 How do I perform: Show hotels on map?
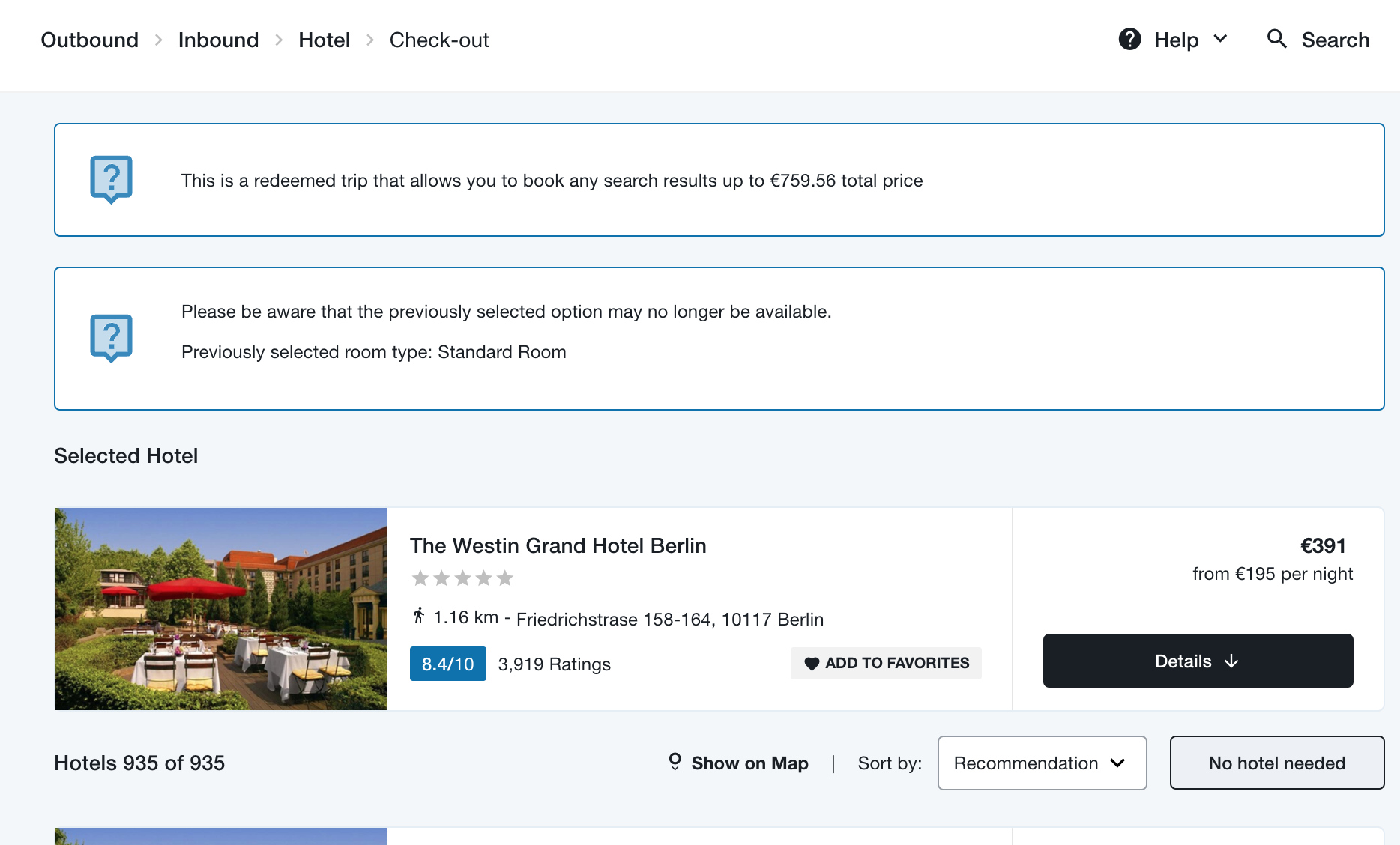pyautogui.click(x=749, y=763)
